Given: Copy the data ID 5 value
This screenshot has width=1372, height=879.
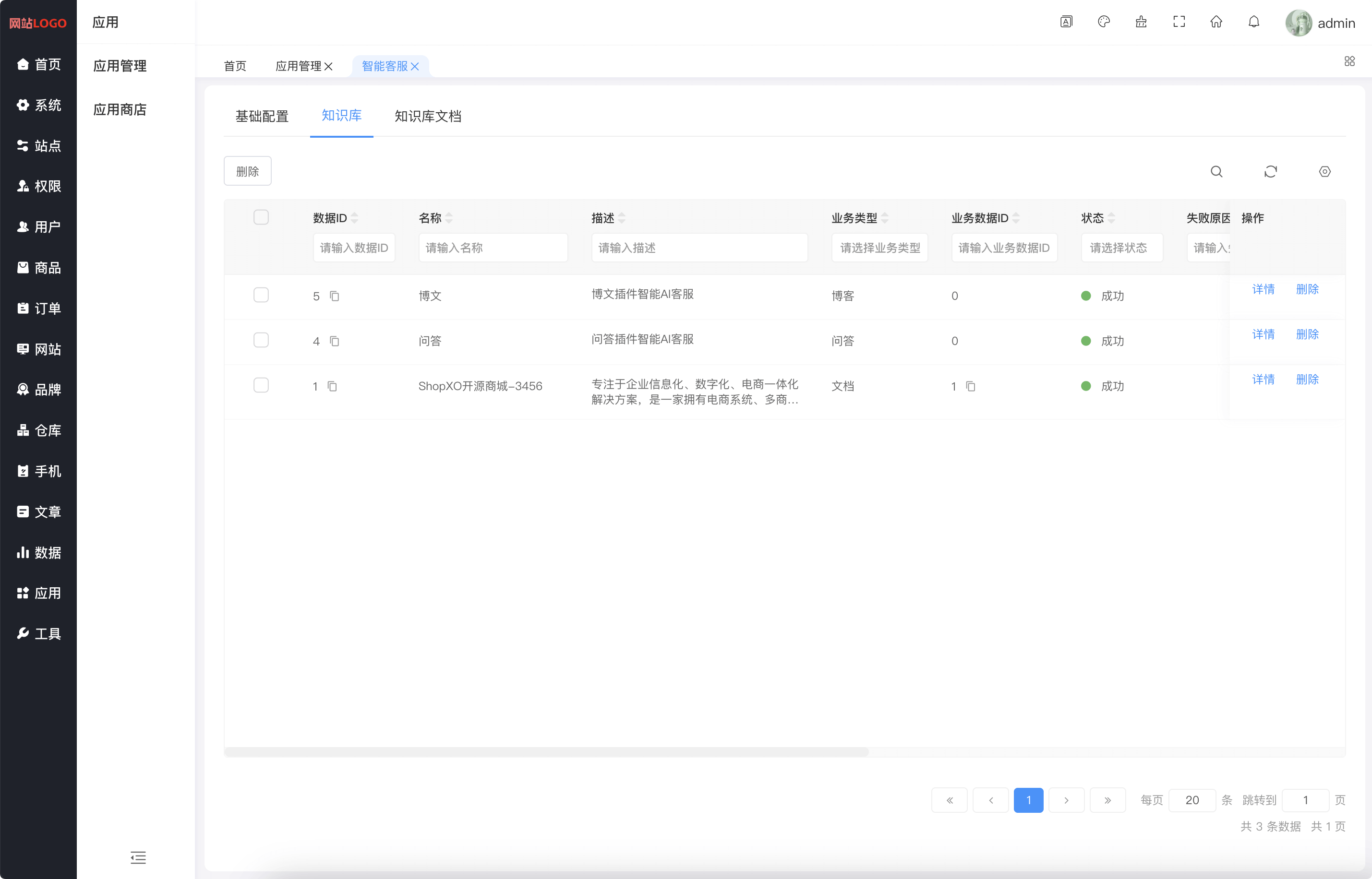Looking at the screenshot, I should click(335, 296).
